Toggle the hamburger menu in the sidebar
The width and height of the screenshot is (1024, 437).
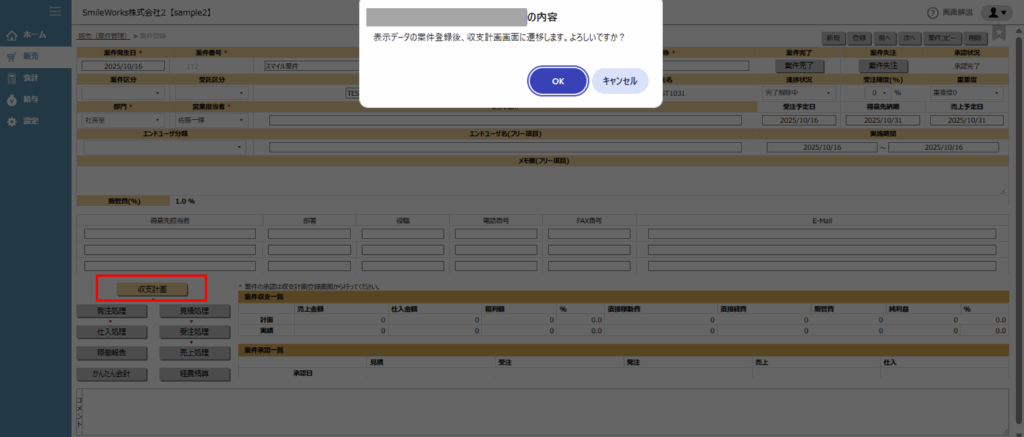[55, 11]
